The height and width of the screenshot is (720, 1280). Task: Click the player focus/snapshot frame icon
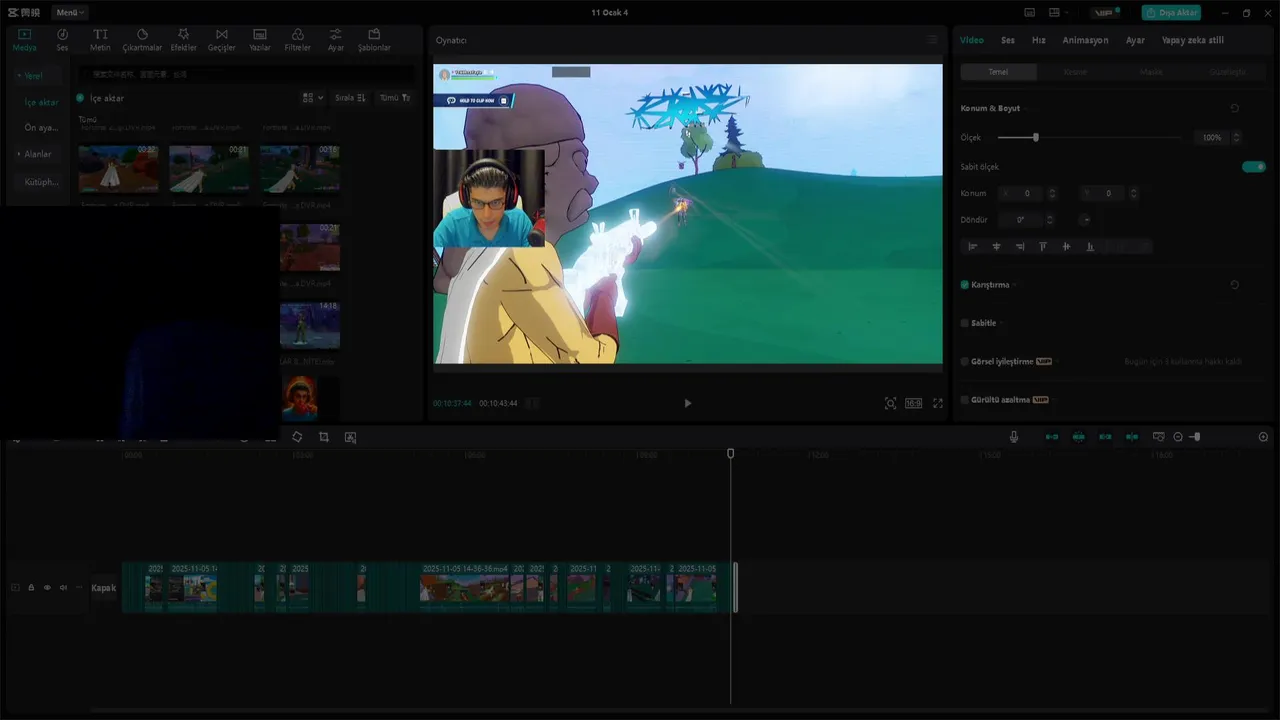[x=890, y=403]
